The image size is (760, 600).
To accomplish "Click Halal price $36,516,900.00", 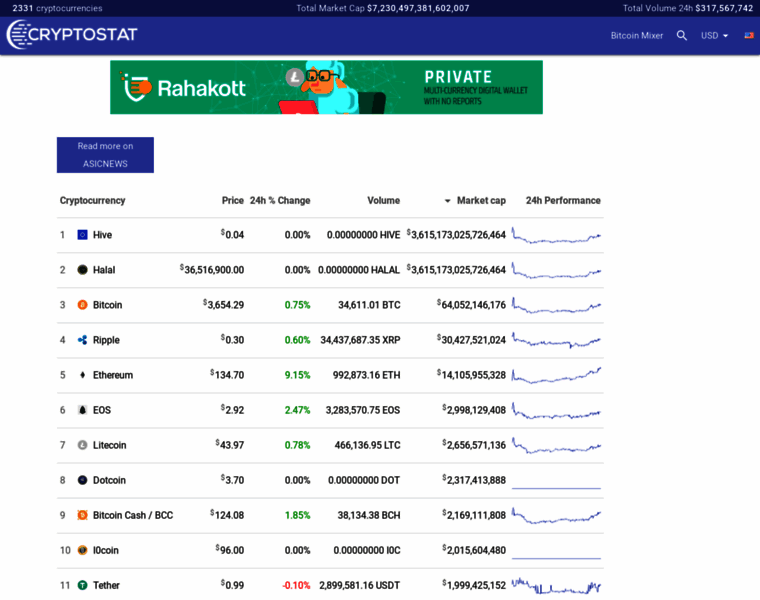I will tap(212, 270).
